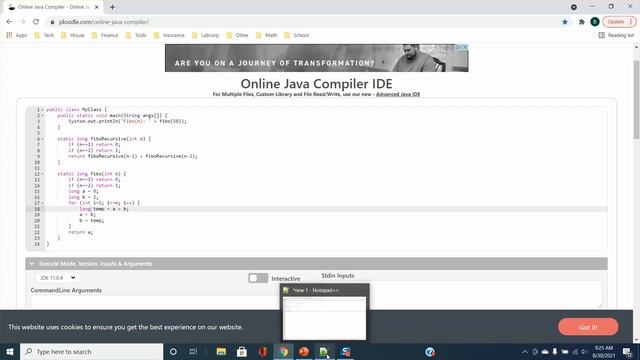Image resolution: width=640 pixels, height=360 pixels.
Task: Open PowerPoint from the taskbar
Action: pyautogui.click(x=304, y=351)
